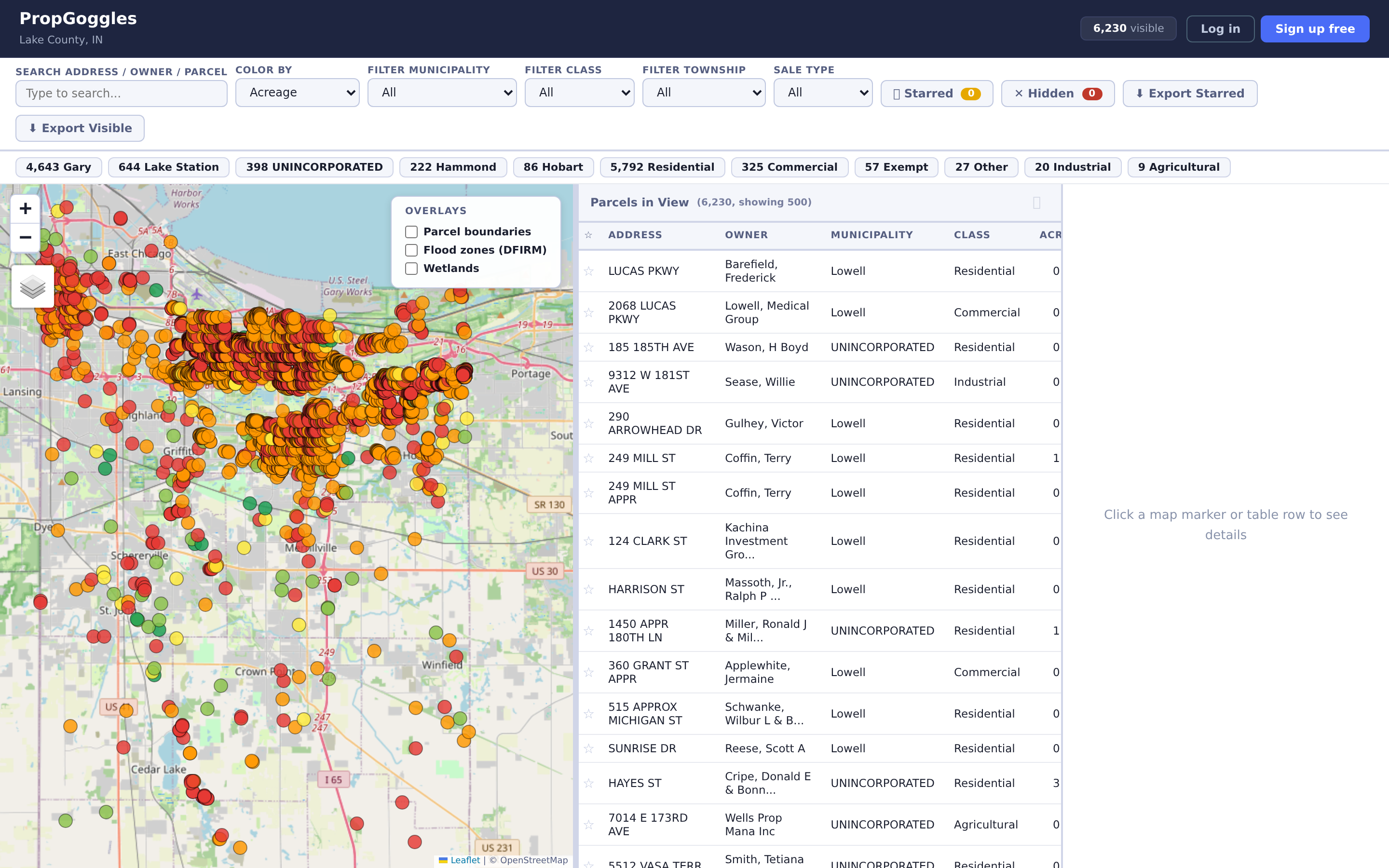Collapse the Parcels in View panel
This screenshot has height=868, width=1389.
point(1036,203)
